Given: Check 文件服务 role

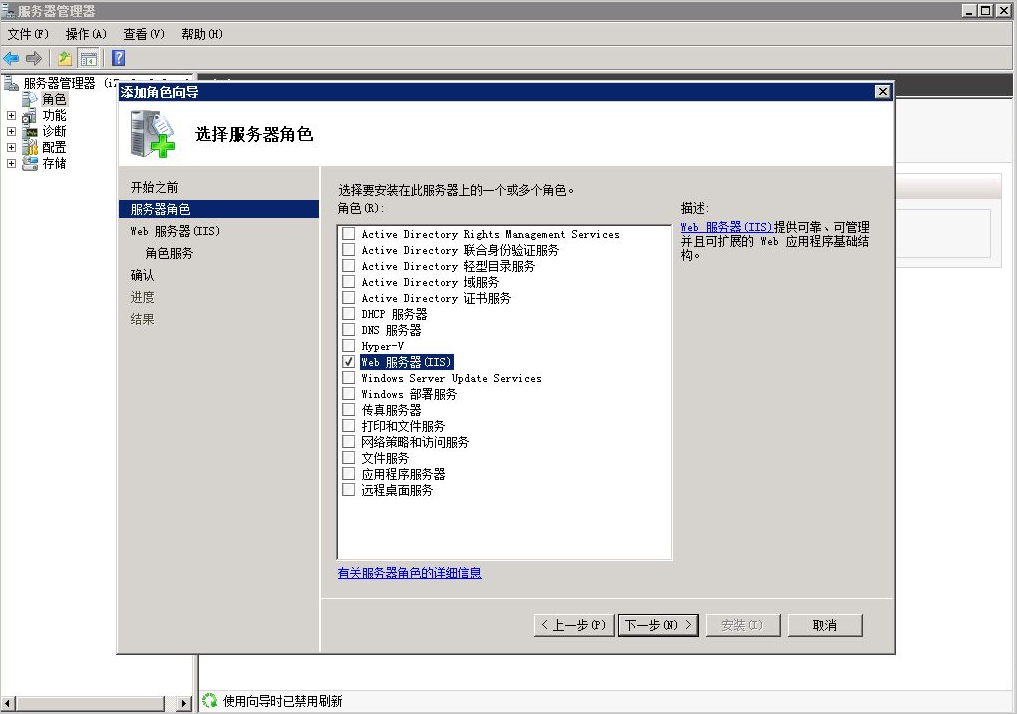Looking at the screenshot, I should pos(349,458).
